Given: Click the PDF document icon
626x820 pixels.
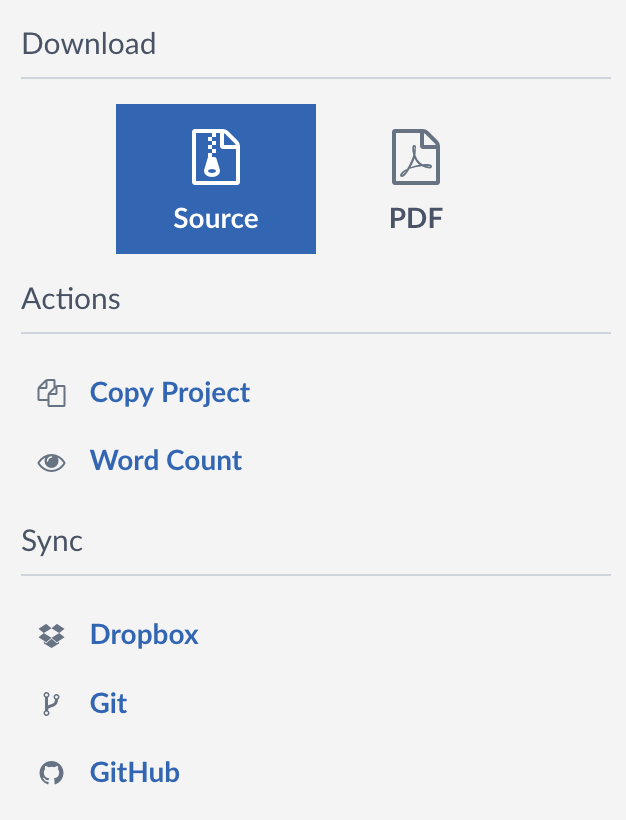Looking at the screenshot, I should (x=416, y=157).
